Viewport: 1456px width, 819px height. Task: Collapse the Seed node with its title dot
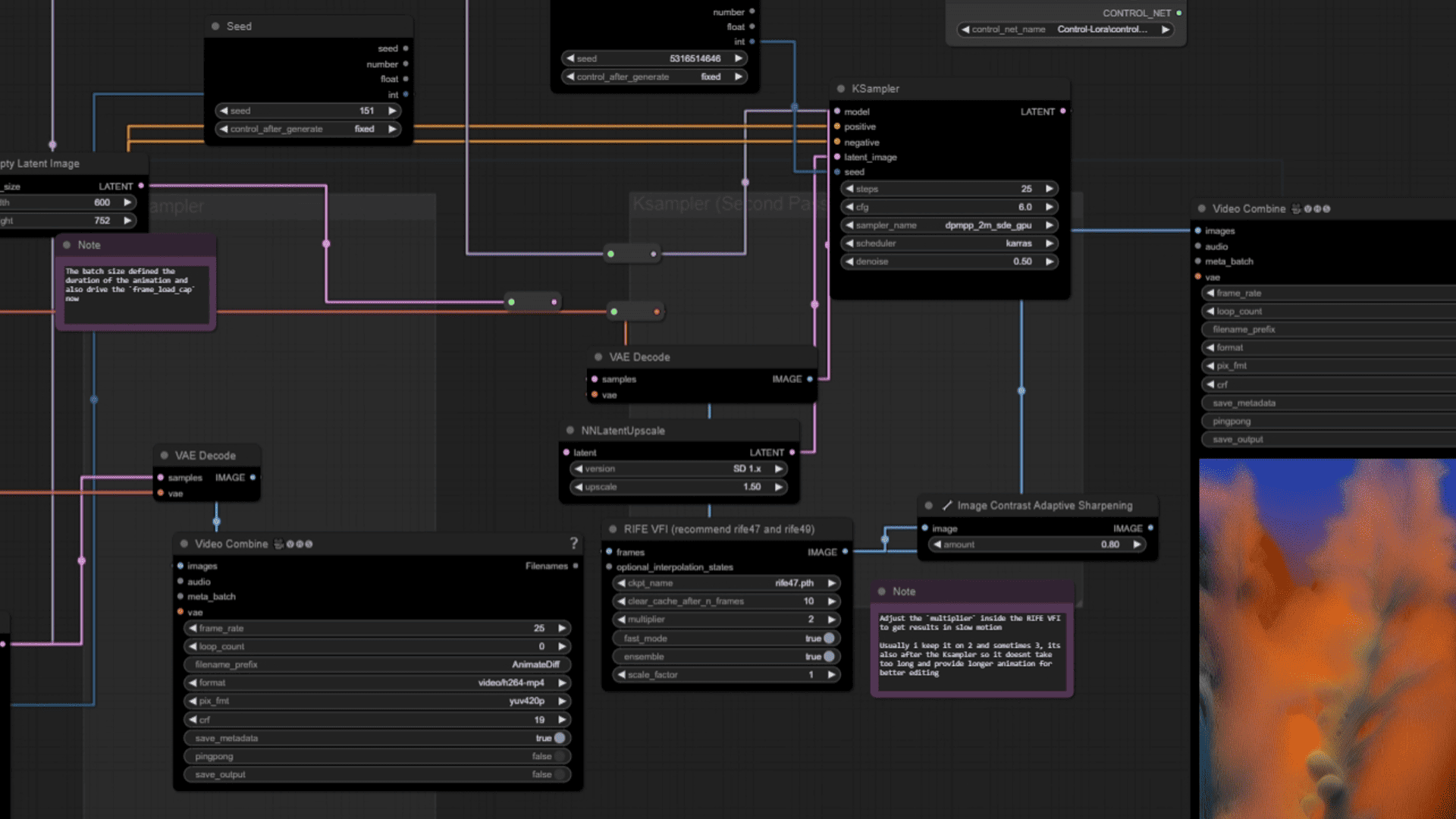point(215,27)
